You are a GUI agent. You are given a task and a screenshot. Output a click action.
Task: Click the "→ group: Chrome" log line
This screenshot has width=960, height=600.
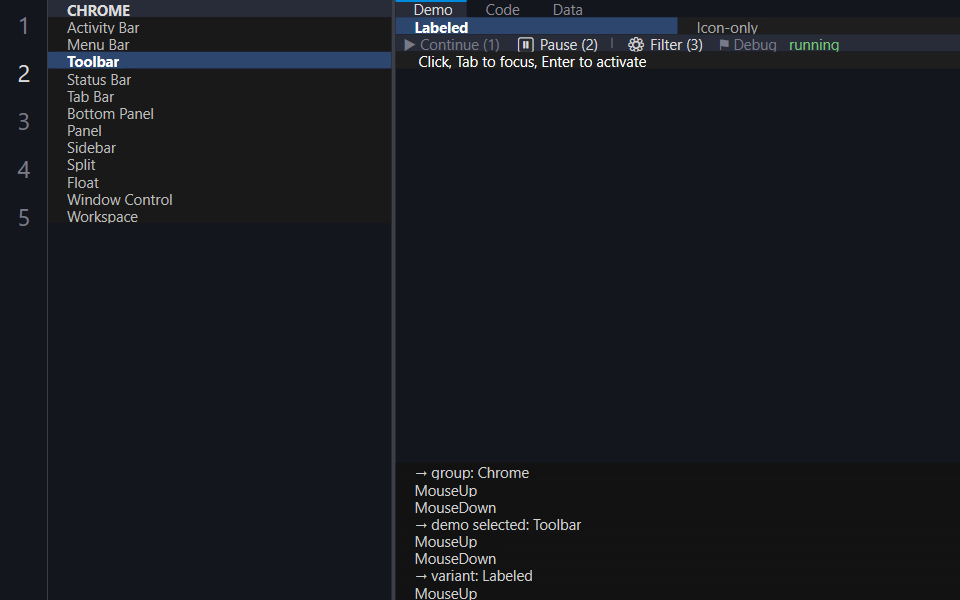click(471, 473)
